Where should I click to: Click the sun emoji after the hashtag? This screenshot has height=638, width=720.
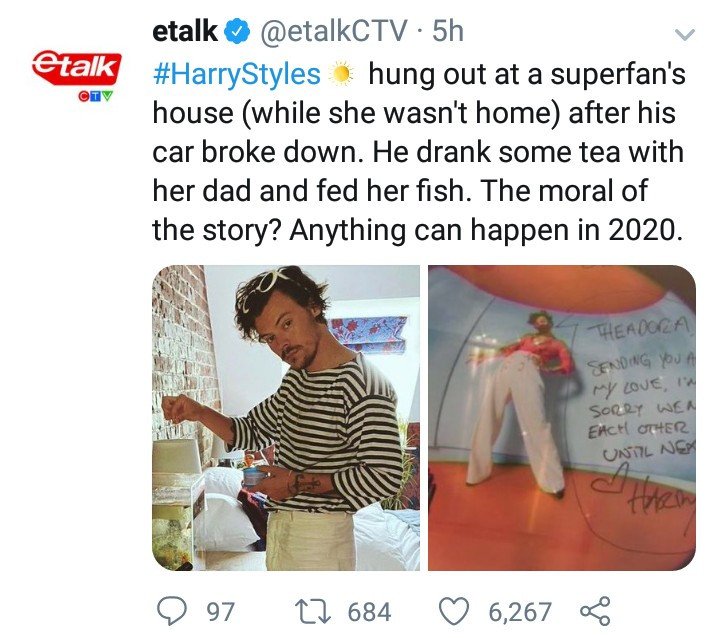(x=340, y=74)
